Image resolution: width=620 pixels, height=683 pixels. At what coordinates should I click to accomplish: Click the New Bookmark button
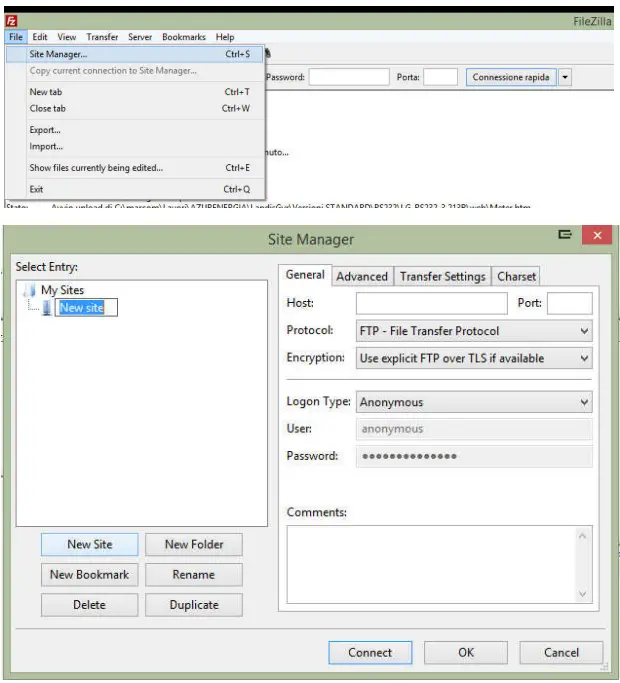(90, 575)
